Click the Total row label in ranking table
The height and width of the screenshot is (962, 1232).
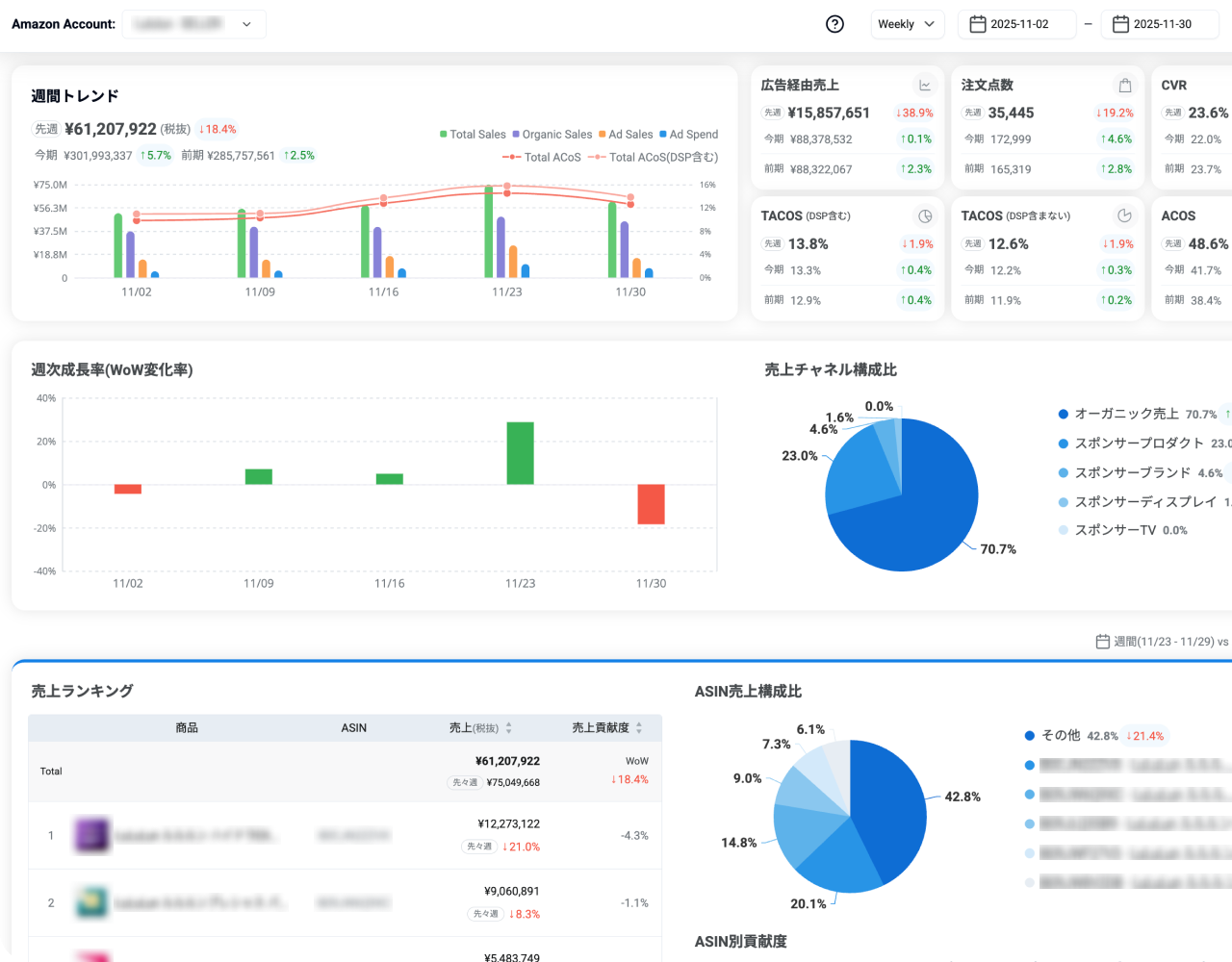coord(51,772)
